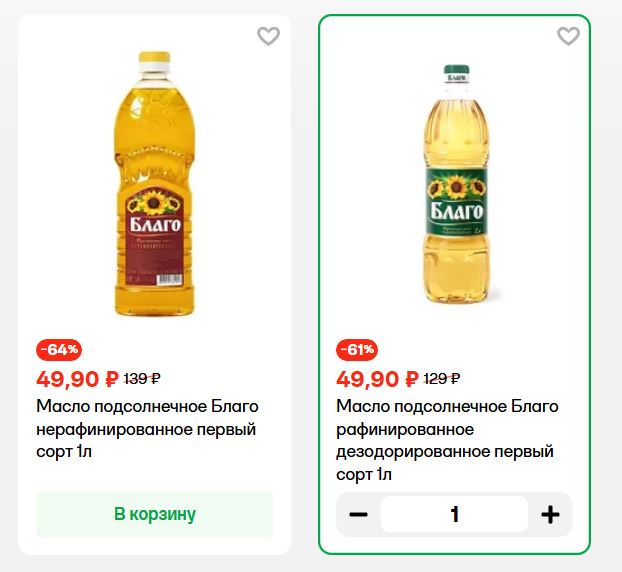The height and width of the screenshot is (572, 622).
Task: Increase refined oil quantity with plus button
Action: pos(550,515)
